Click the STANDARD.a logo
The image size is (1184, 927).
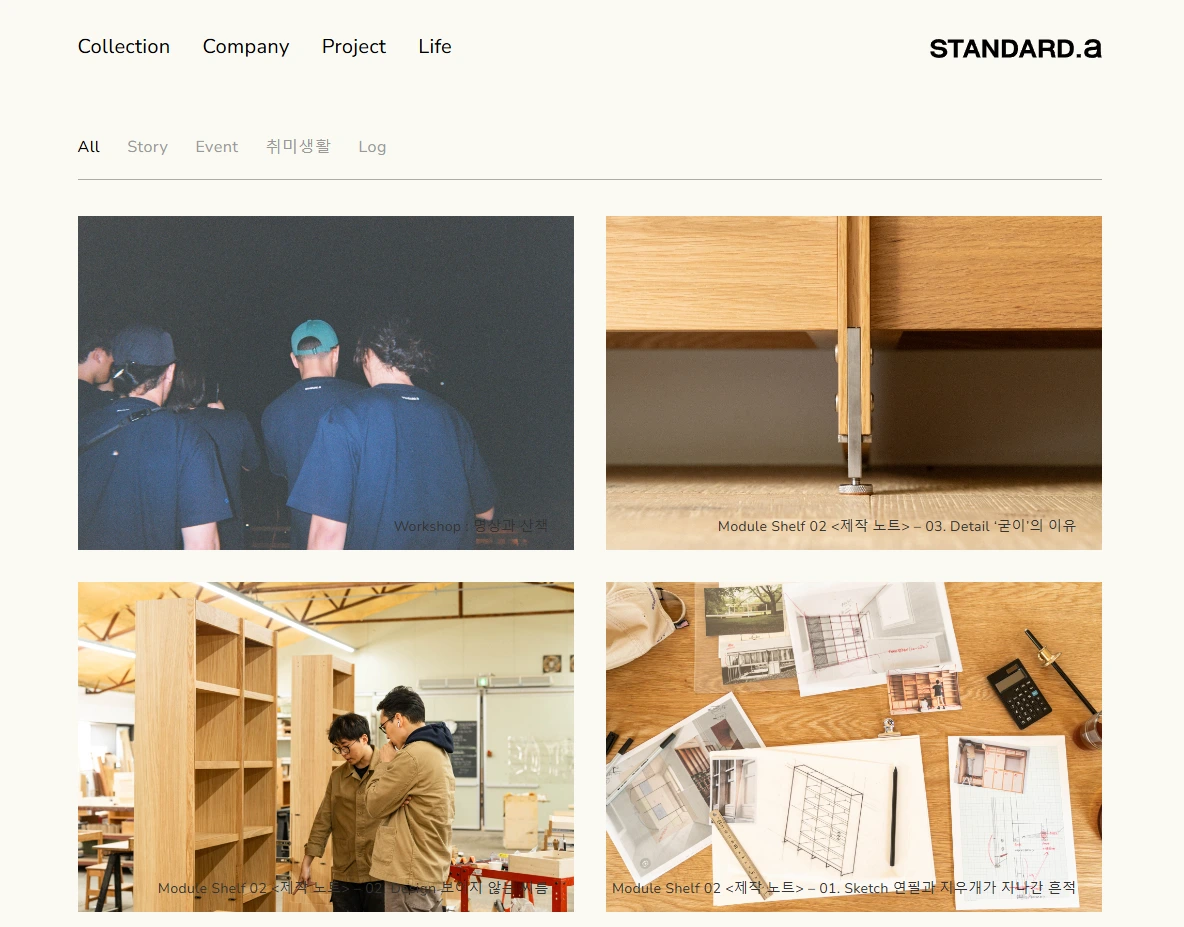click(x=1015, y=48)
